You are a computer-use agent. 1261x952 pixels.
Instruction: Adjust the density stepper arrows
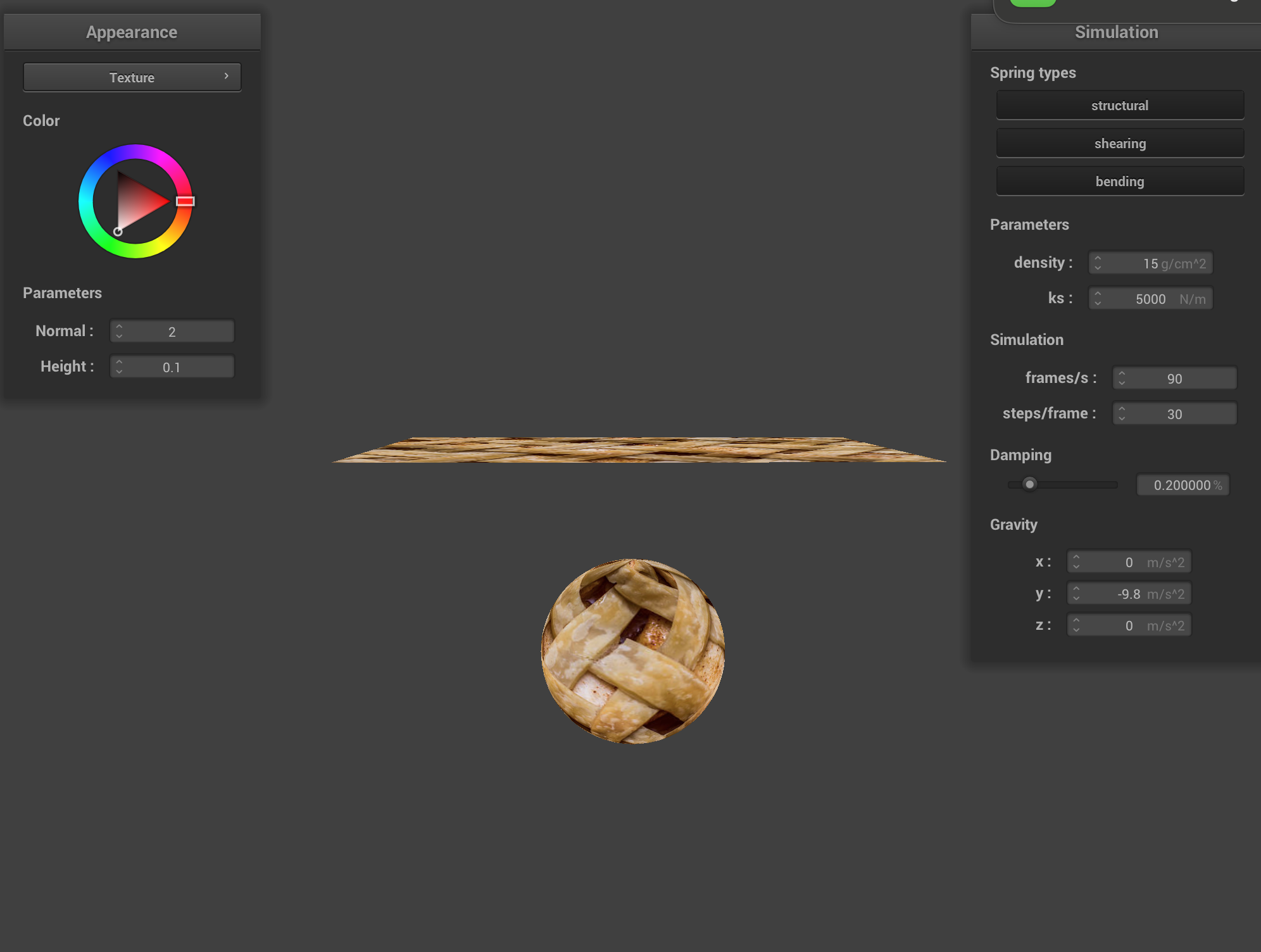1098,263
